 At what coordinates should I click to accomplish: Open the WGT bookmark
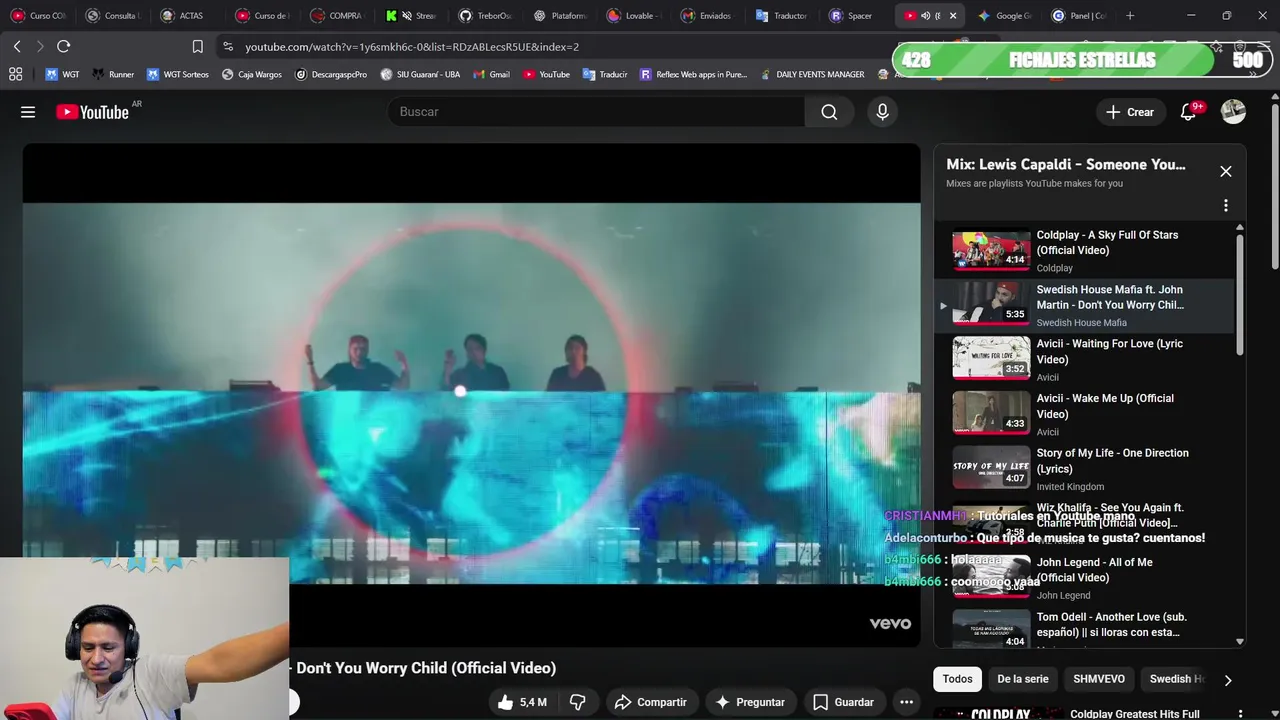click(x=62, y=74)
